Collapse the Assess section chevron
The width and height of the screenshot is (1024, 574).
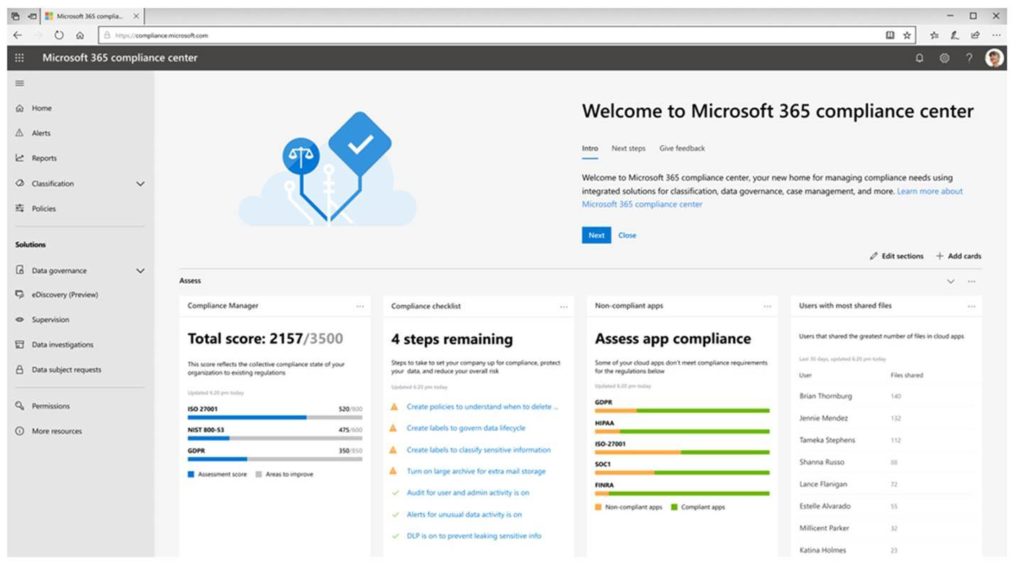pyautogui.click(x=951, y=281)
